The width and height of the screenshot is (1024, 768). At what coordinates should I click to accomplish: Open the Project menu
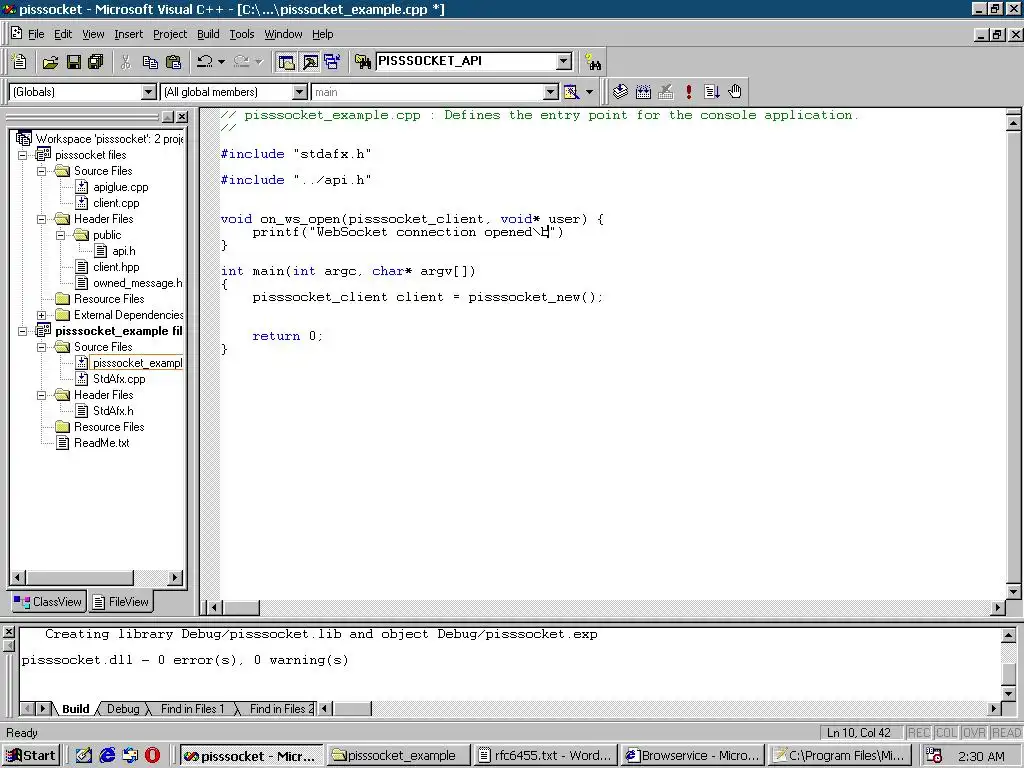click(x=170, y=34)
